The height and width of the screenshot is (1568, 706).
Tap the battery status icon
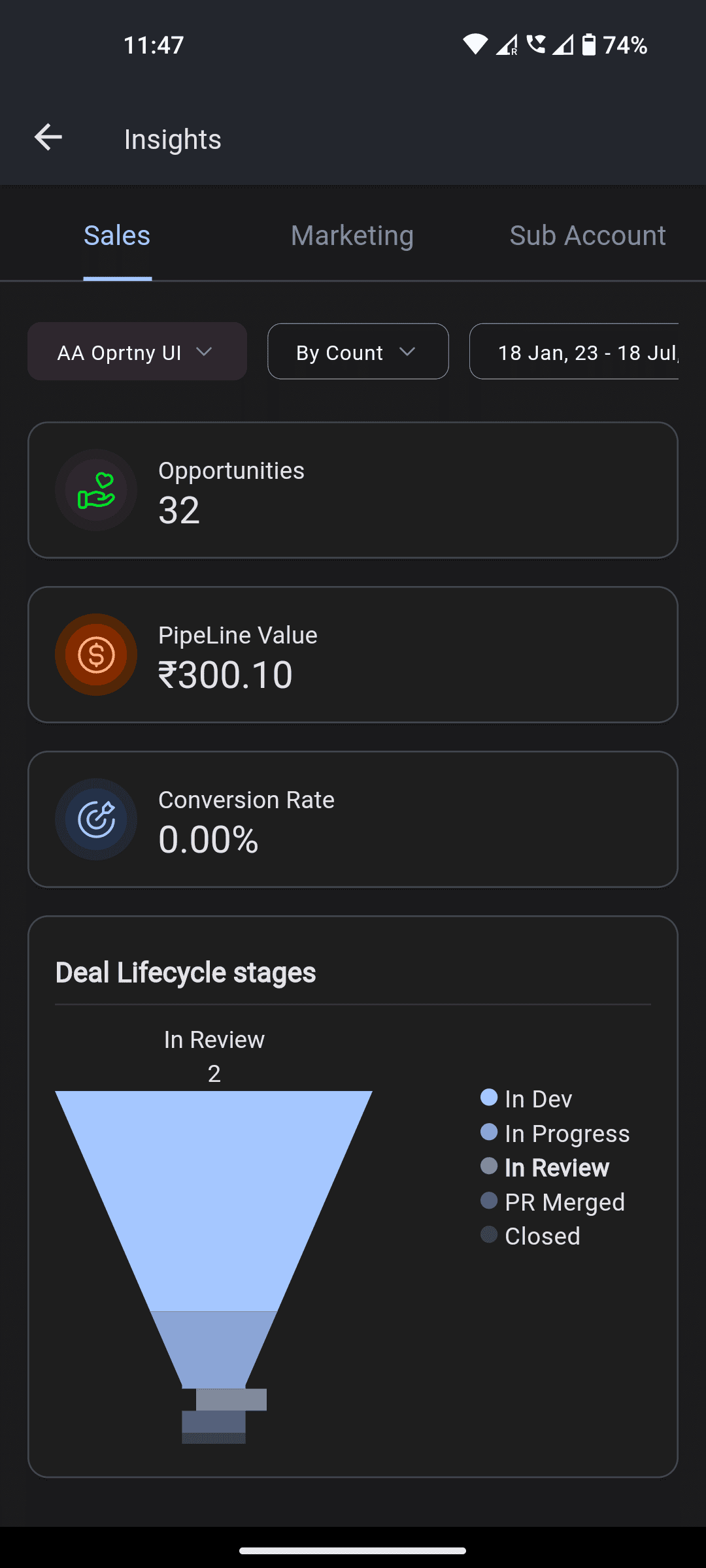[x=589, y=44]
